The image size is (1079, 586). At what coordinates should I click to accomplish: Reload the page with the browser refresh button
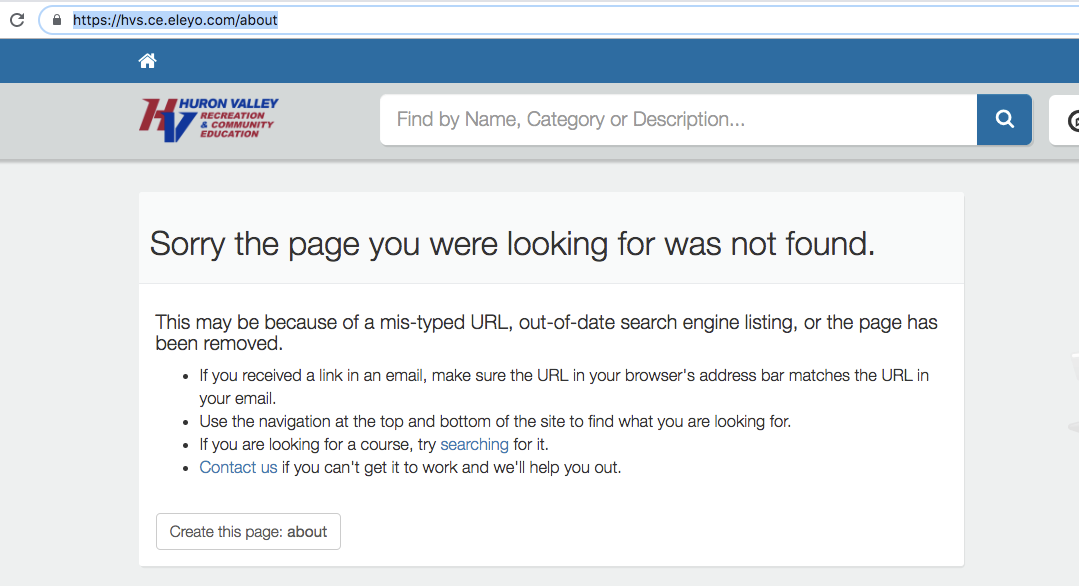[16, 19]
